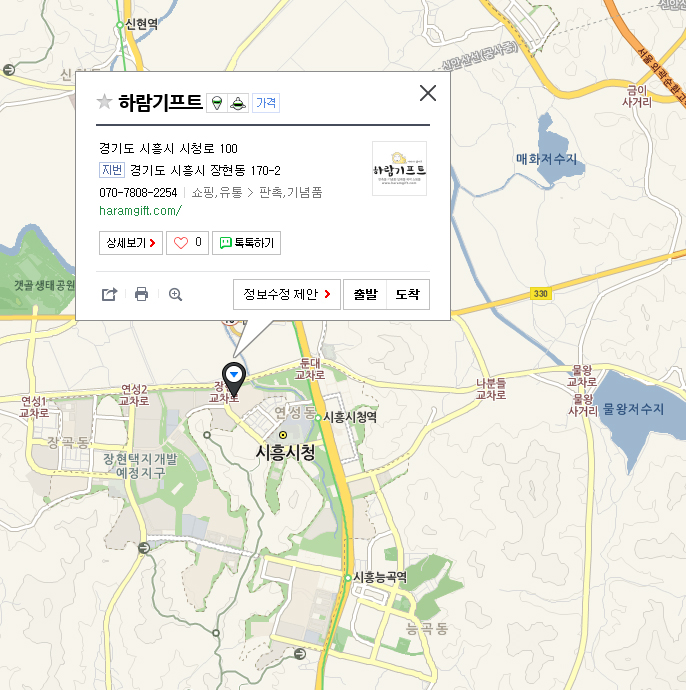Like the place with heart button
The height and width of the screenshot is (690, 686).
click(187, 243)
